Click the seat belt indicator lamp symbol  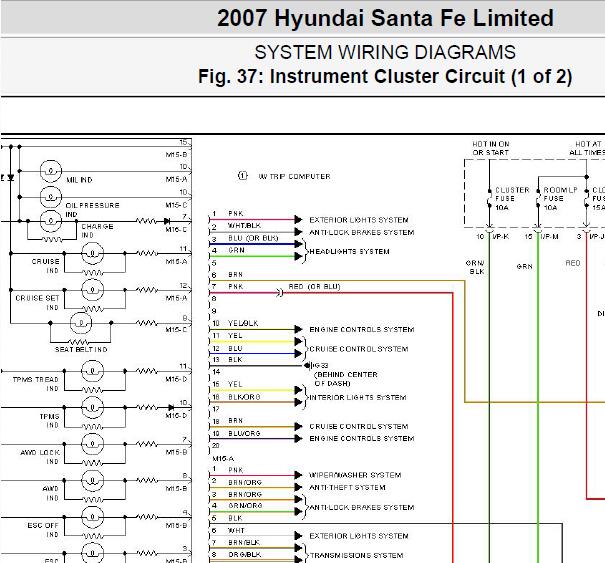pos(81,323)
